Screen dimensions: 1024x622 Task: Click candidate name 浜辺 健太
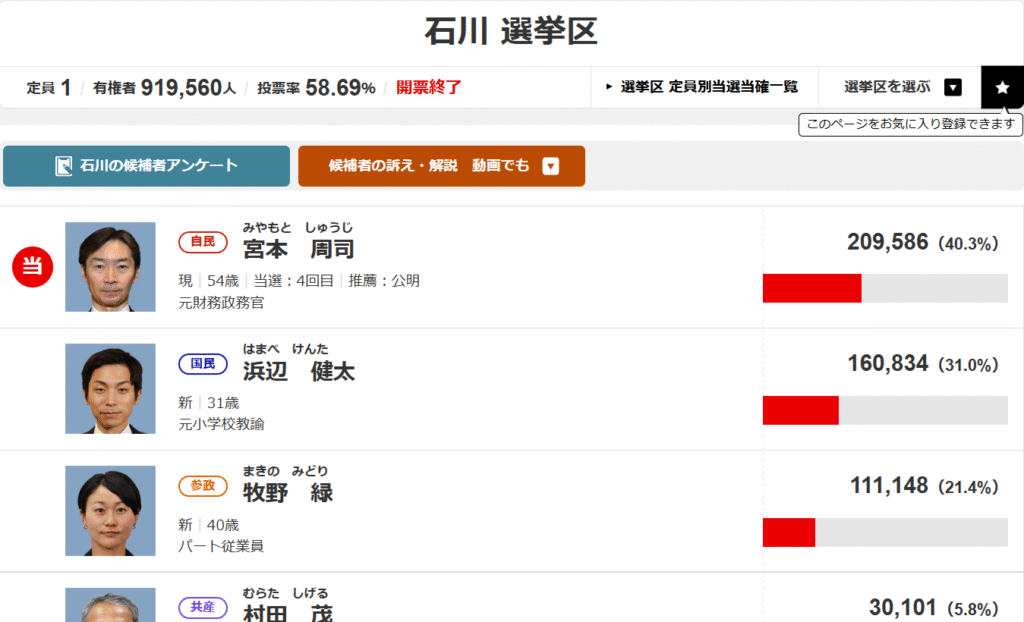tap(298, 372)
